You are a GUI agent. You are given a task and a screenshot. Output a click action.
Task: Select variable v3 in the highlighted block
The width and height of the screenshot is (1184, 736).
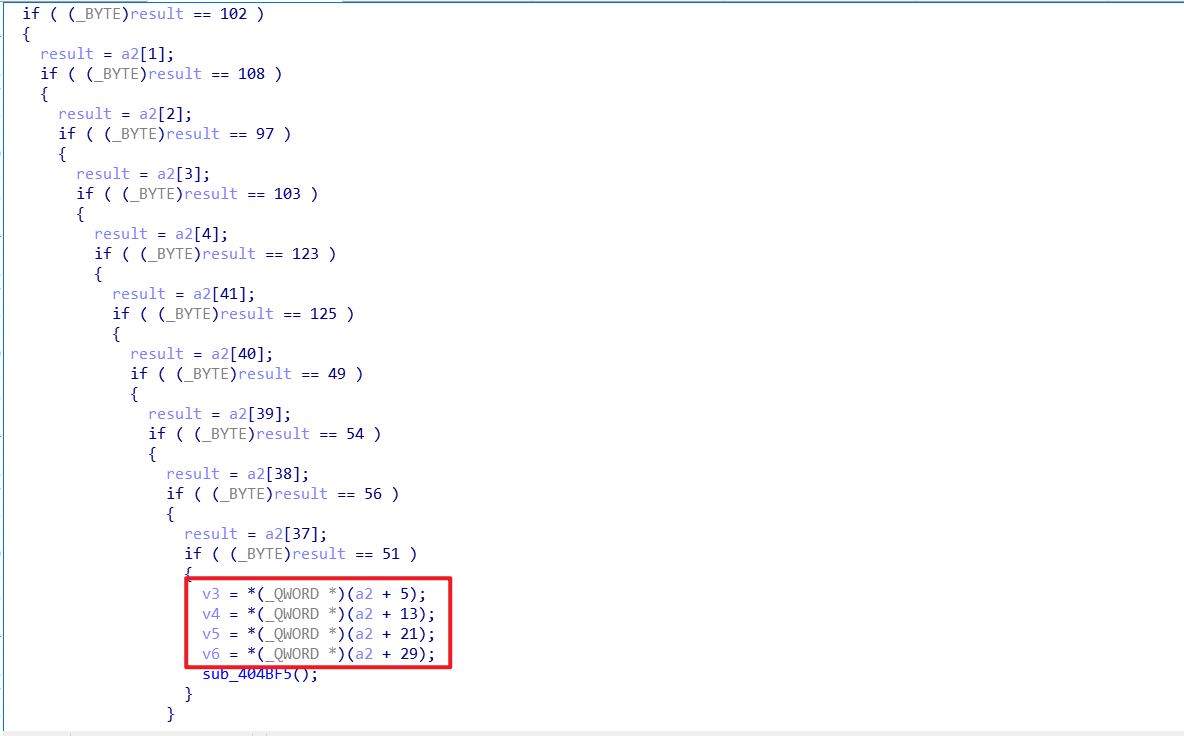pyautogui.click(x=211, y=594)
